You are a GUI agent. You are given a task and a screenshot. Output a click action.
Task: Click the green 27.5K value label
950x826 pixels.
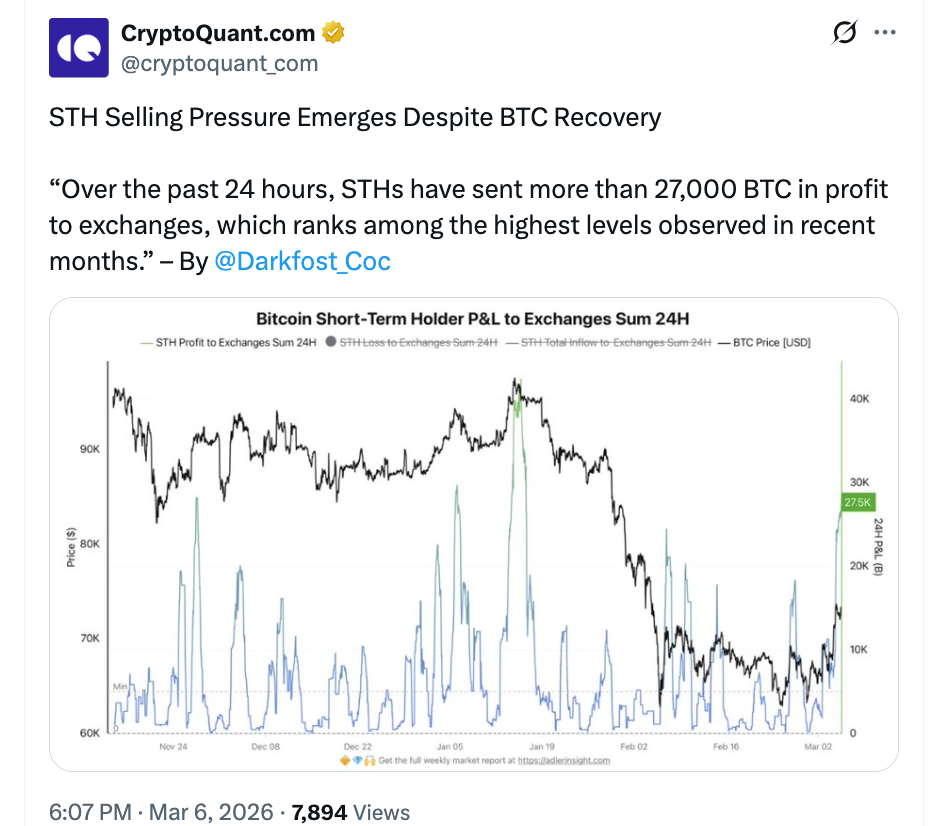pos(858,503)
